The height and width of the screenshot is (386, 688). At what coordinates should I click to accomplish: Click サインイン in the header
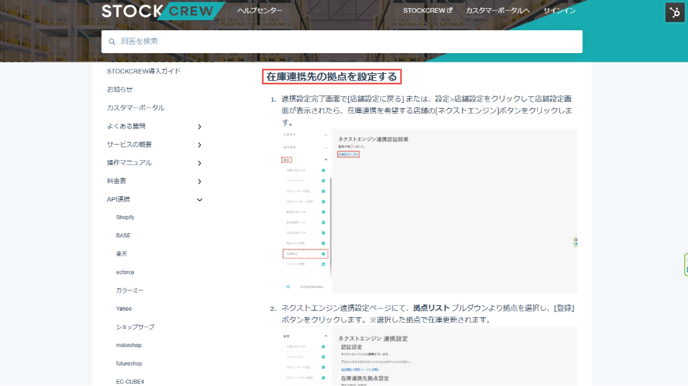(x=559, y=11)
